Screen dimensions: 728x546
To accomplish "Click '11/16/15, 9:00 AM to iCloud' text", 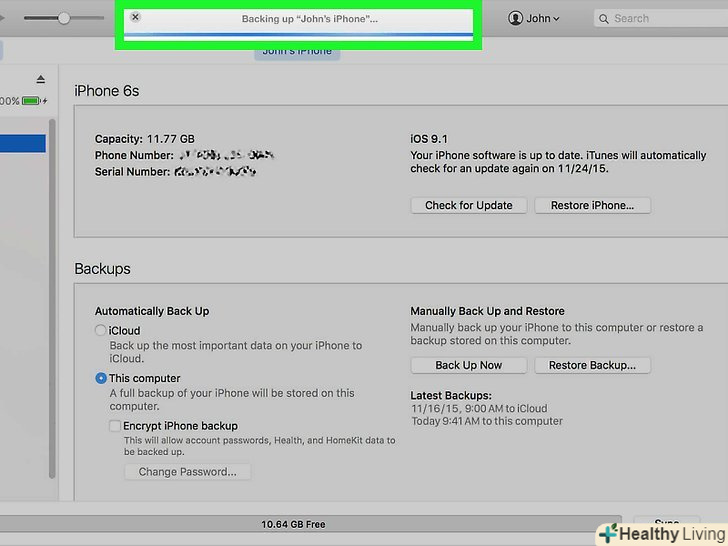I will pos(479,409).
